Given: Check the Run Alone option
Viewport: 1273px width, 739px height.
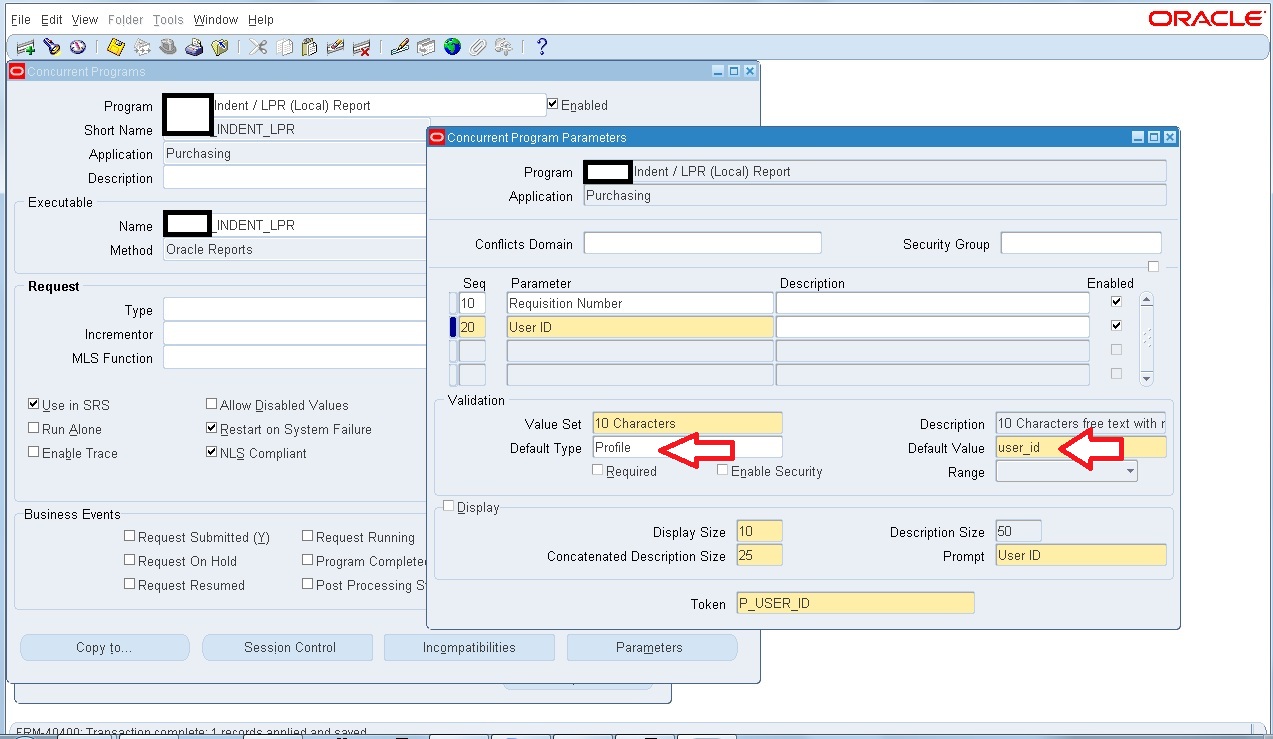Looking at the screenshot, I should 32,429.
